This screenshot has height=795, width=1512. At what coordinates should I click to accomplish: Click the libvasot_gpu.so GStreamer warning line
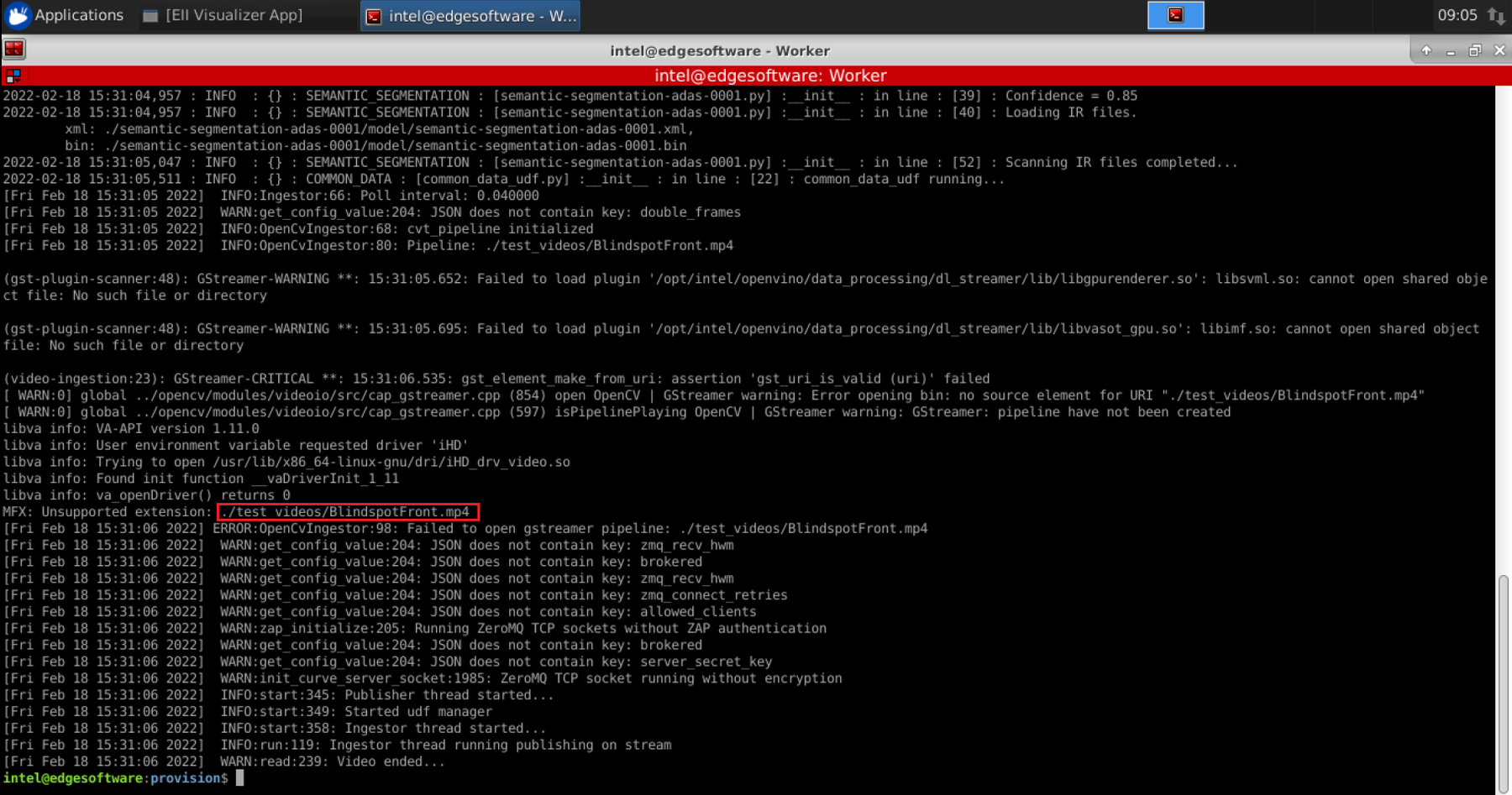pyautogui.click(x=741, y=337)
